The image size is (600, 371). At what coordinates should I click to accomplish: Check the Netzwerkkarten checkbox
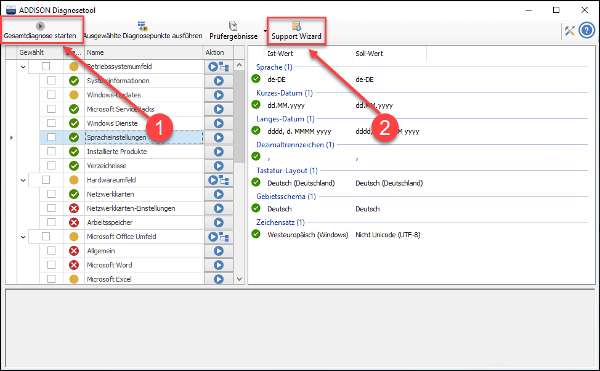(51, 194)
